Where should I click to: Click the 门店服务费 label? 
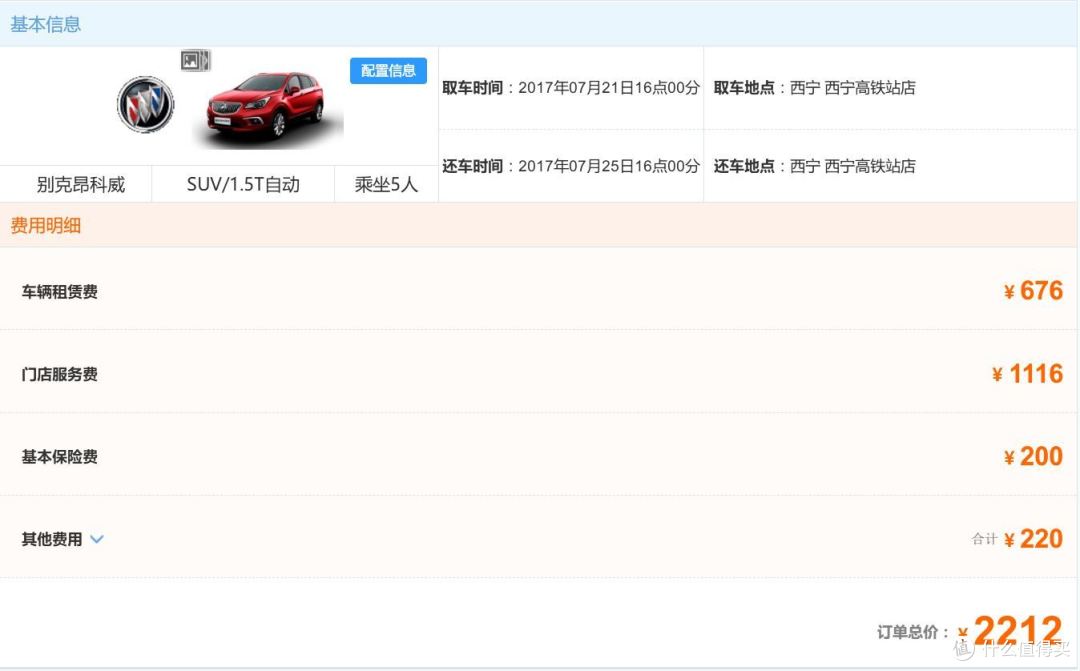pos(59,374)
